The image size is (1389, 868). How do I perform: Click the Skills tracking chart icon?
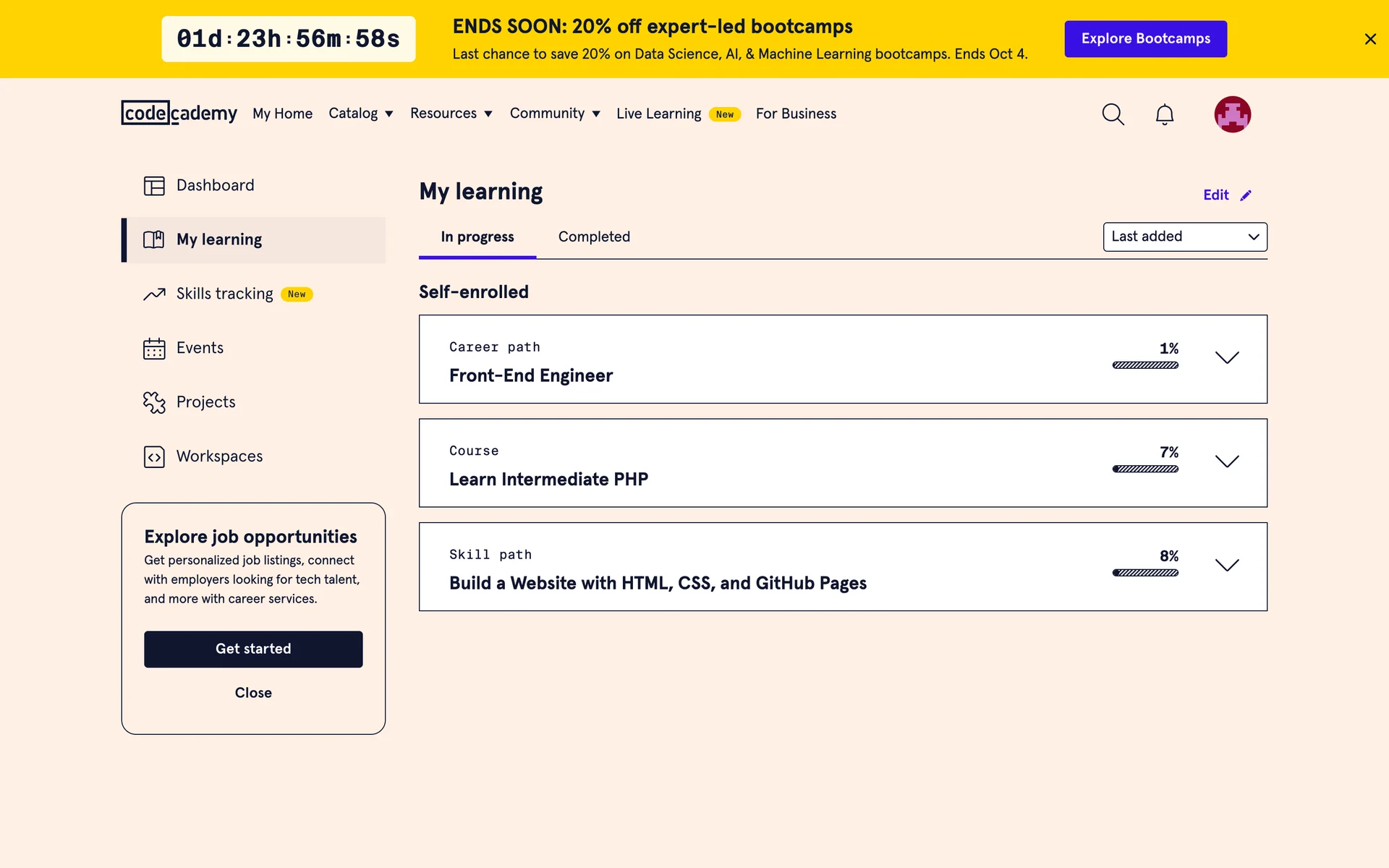coord(154,294)
